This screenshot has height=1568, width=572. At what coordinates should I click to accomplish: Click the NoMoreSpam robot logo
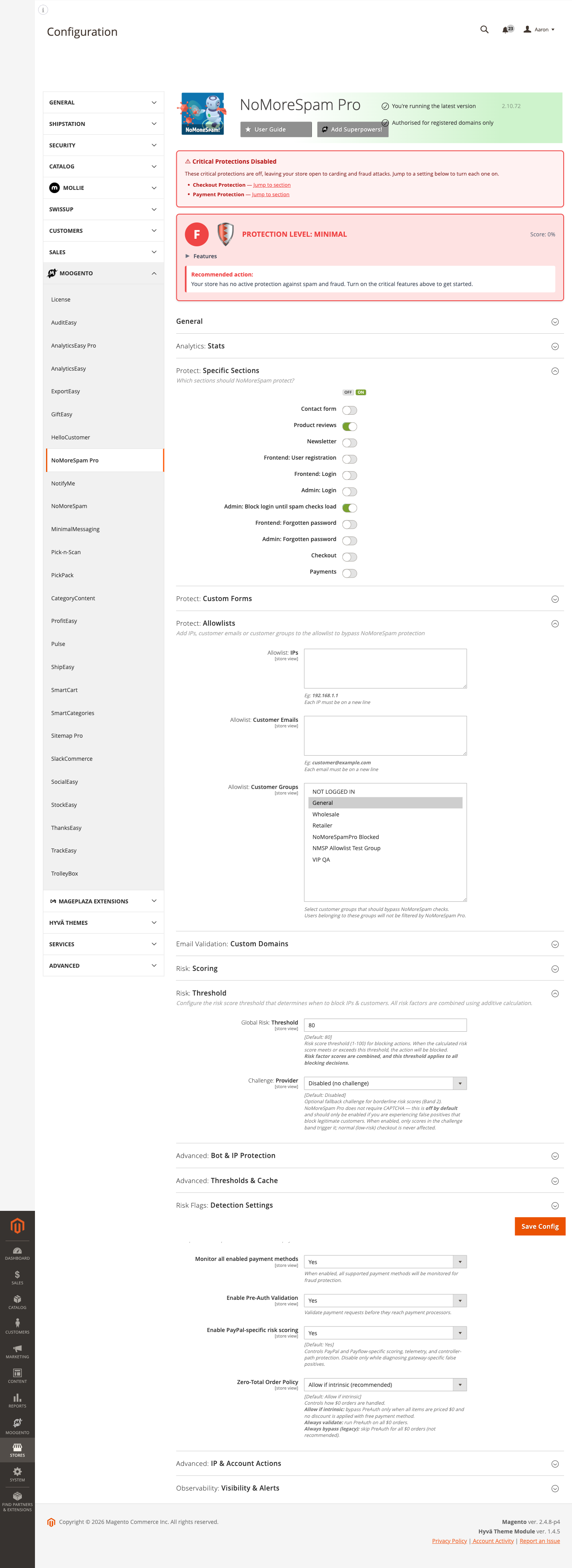tap(203, 114)
